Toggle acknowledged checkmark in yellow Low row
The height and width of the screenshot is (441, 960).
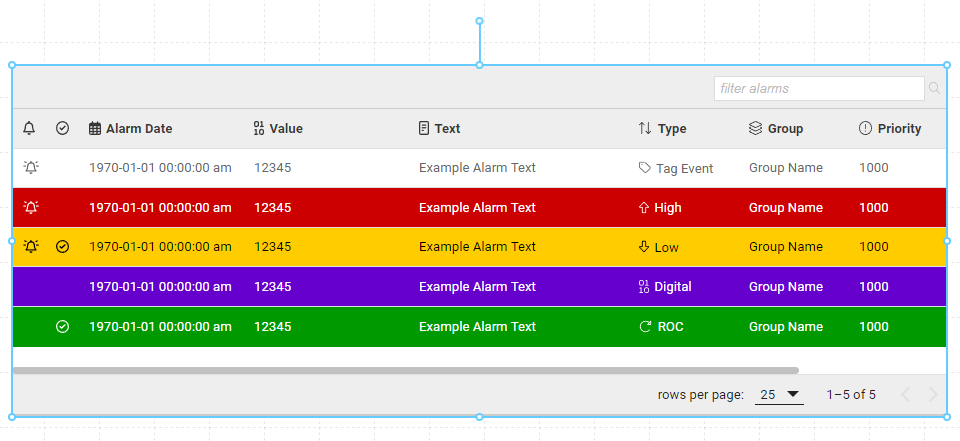point(63,246)
